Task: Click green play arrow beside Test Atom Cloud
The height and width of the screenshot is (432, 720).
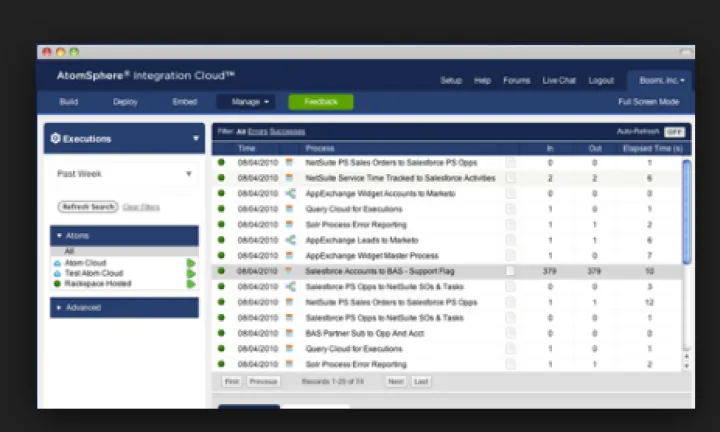Action: pyautogui.click(x=191, y=274)
